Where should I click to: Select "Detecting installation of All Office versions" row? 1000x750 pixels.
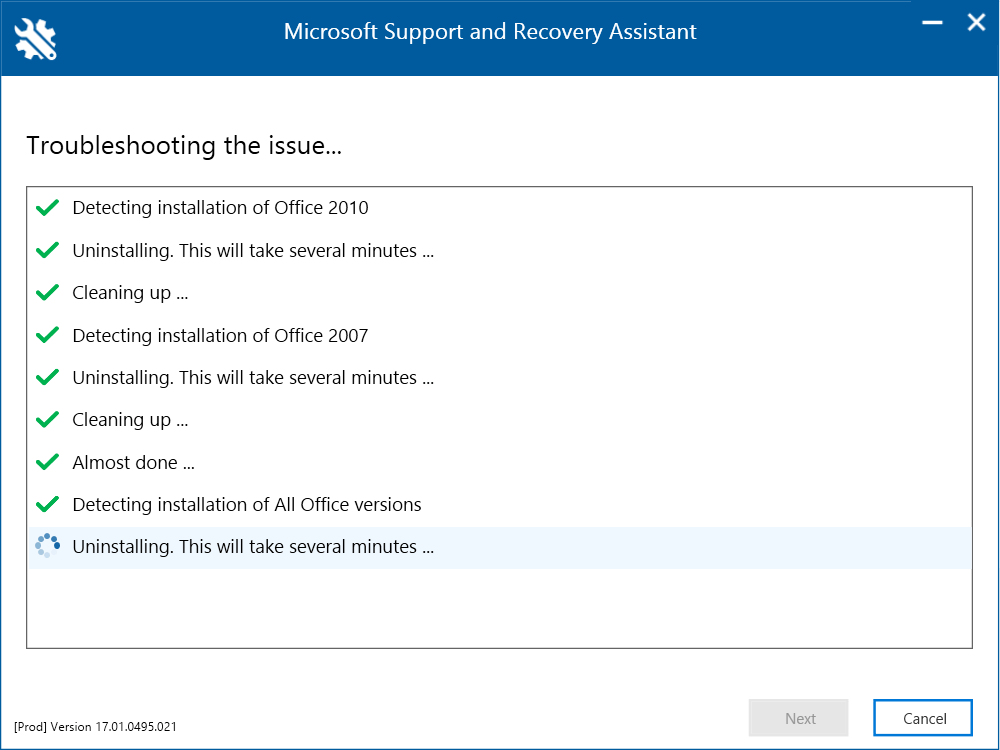coord(246,505)
